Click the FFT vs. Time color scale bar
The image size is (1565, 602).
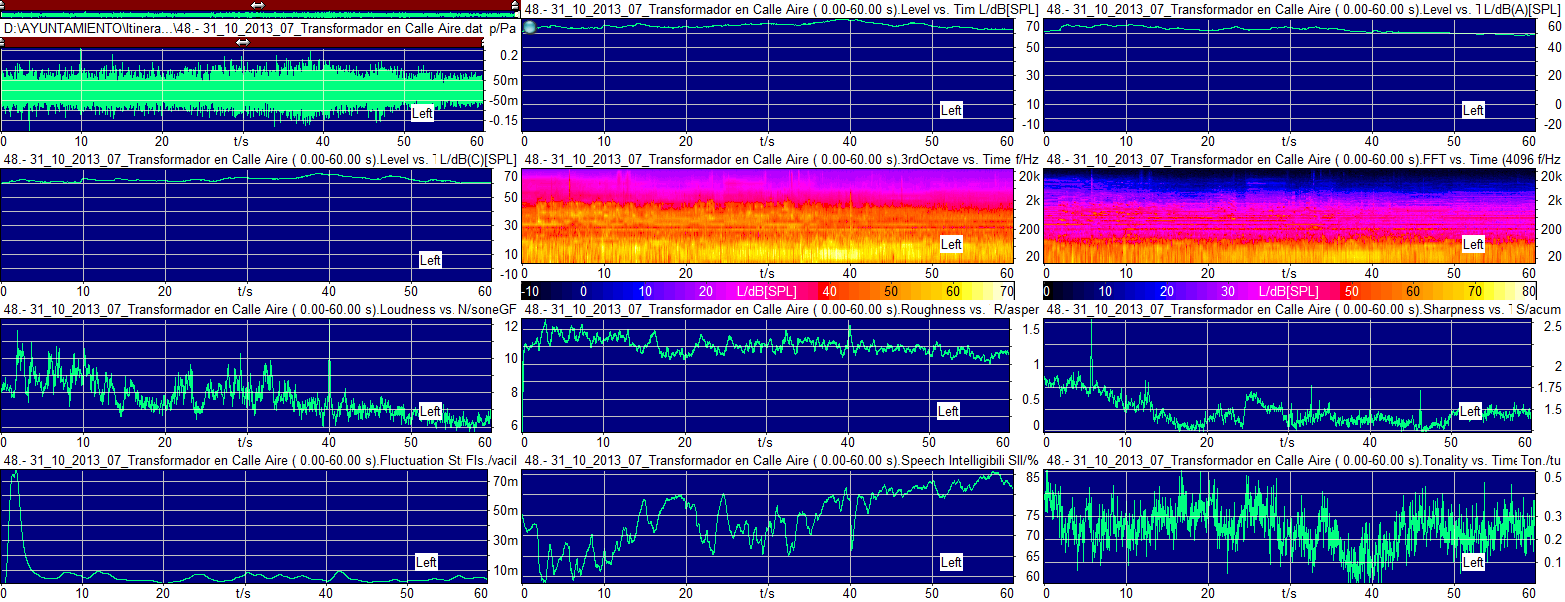pyautogui.click(x=1289, y=290)
